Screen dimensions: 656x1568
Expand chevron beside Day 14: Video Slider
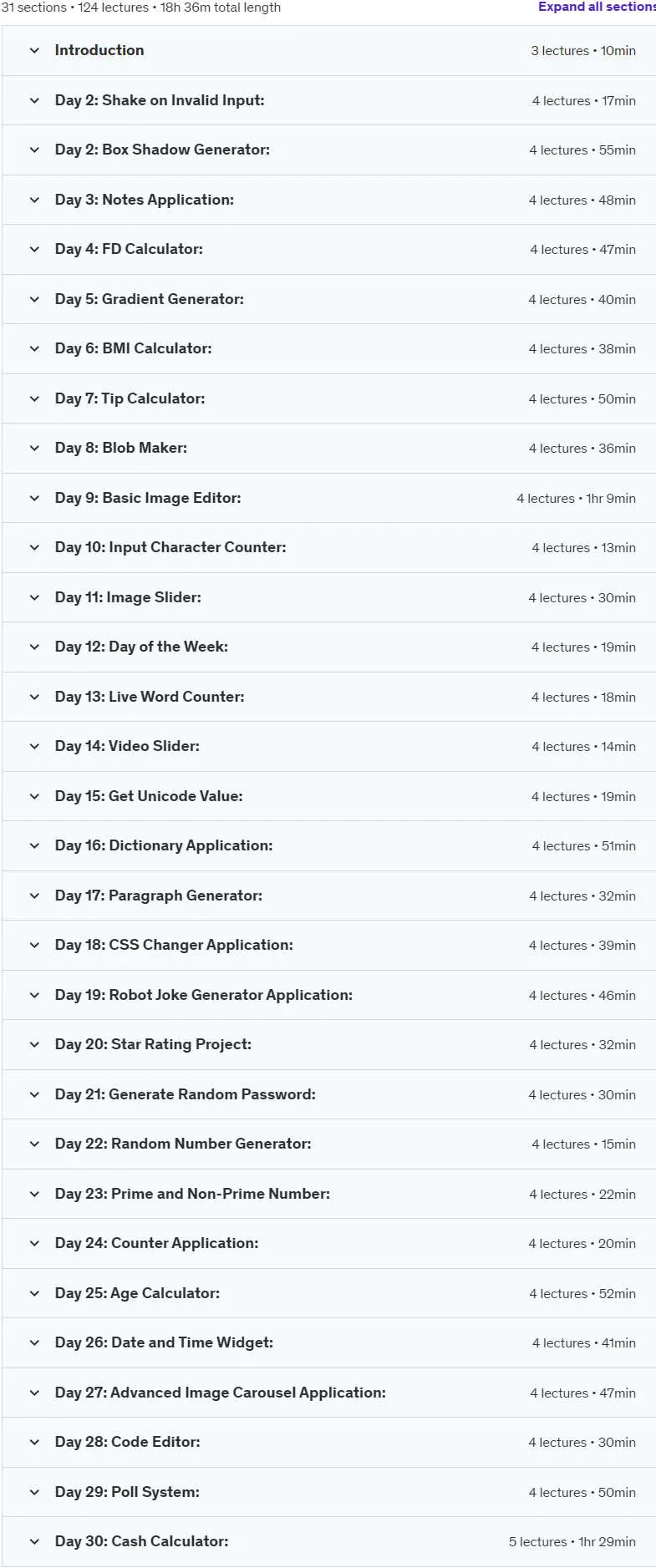(34, 746)
